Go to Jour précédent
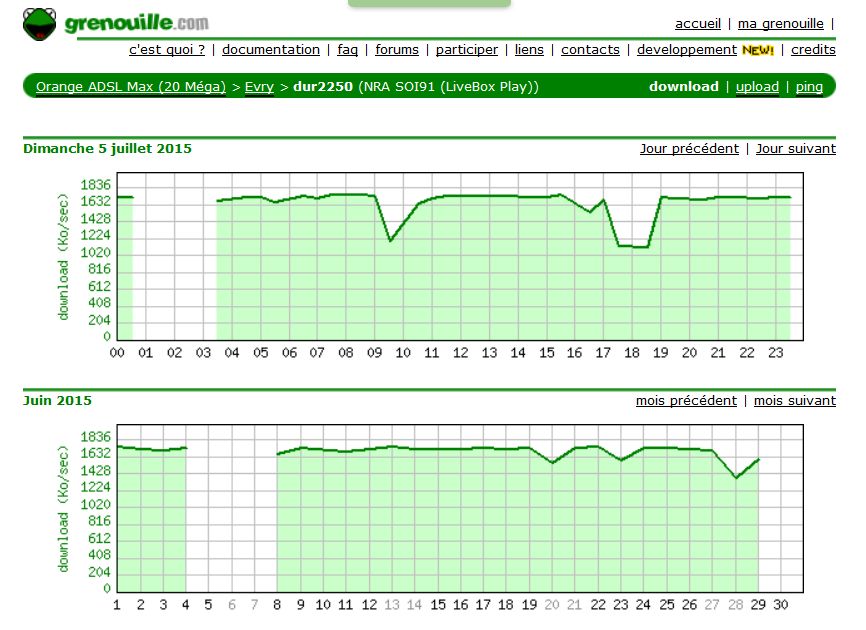This screenshot has width=866, height=630. coord(689,149)
